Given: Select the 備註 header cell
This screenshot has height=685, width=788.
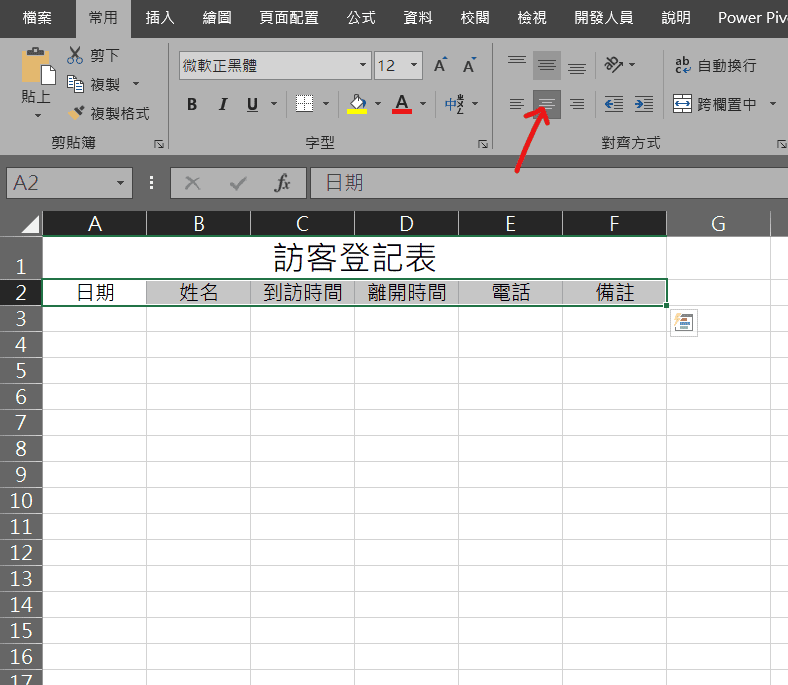Looking at the screenshot, I should tap(615, 292).
